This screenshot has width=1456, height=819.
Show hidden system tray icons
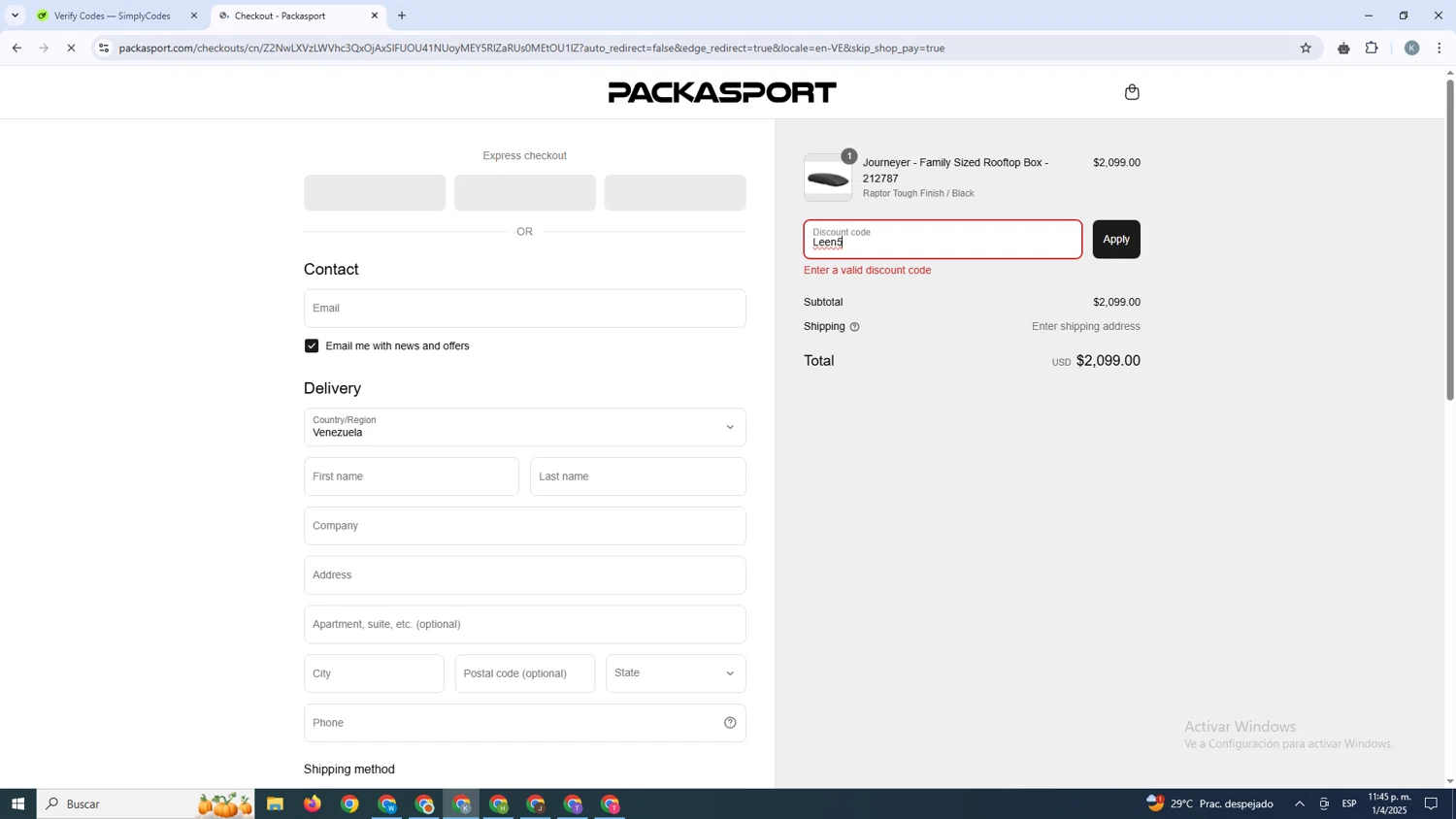1299,803
